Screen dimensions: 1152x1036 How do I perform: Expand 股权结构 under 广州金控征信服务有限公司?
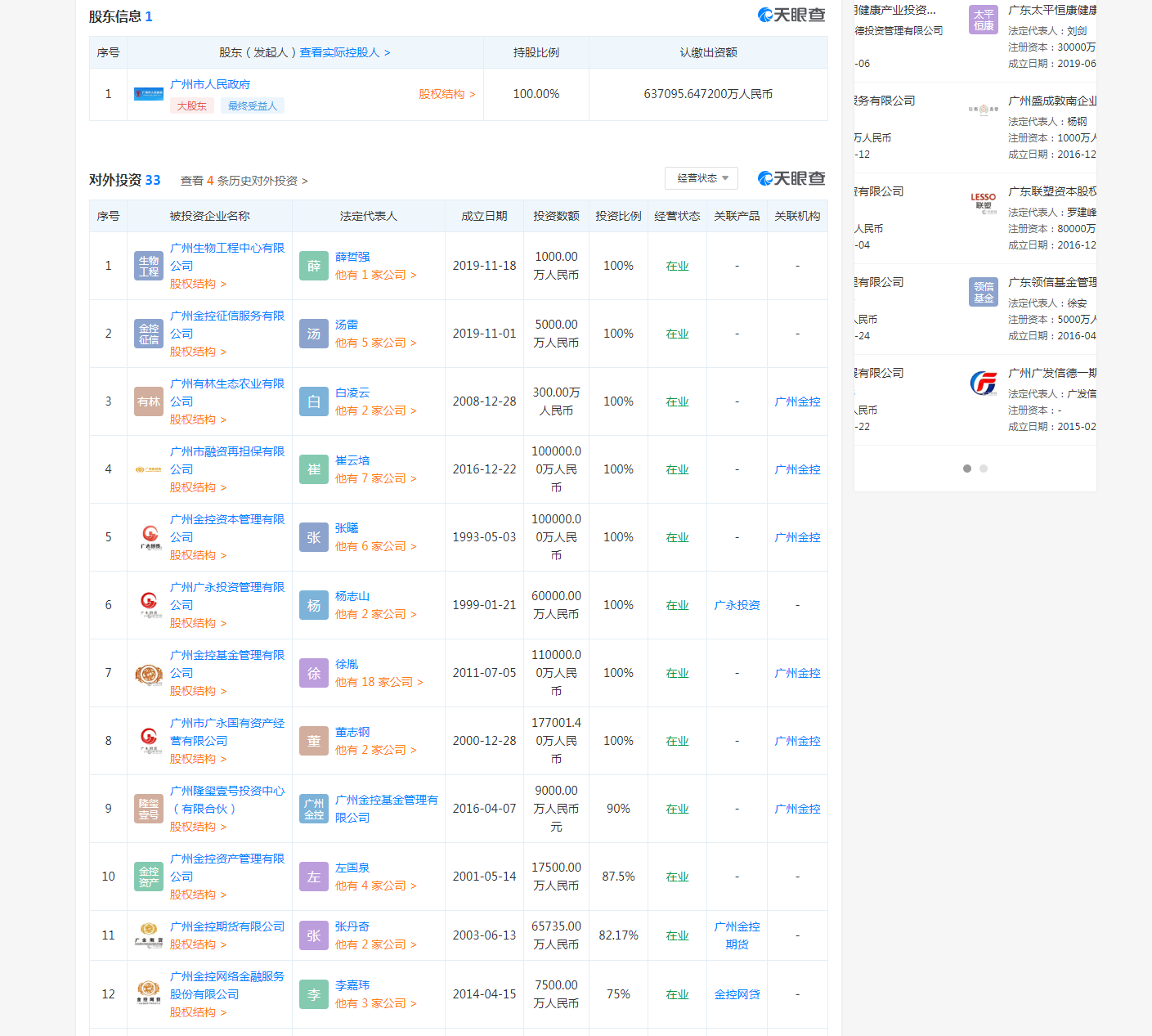pyautogui.click(x=199, y=352)
